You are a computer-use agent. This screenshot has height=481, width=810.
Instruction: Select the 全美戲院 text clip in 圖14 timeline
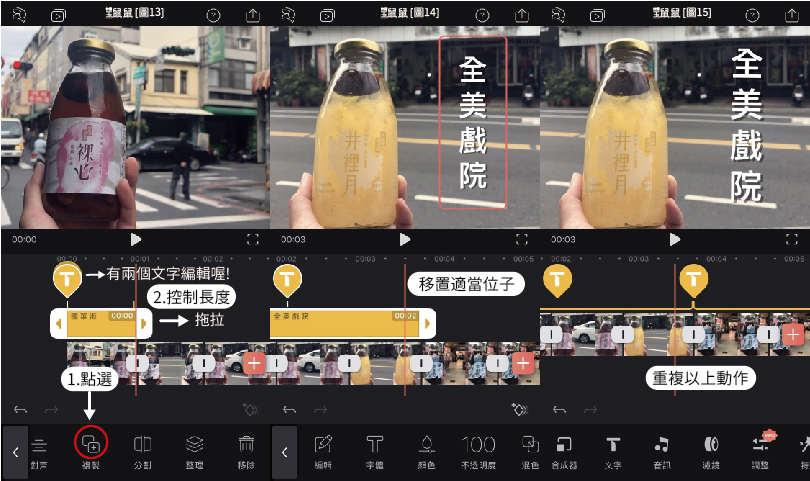point(345,324)
